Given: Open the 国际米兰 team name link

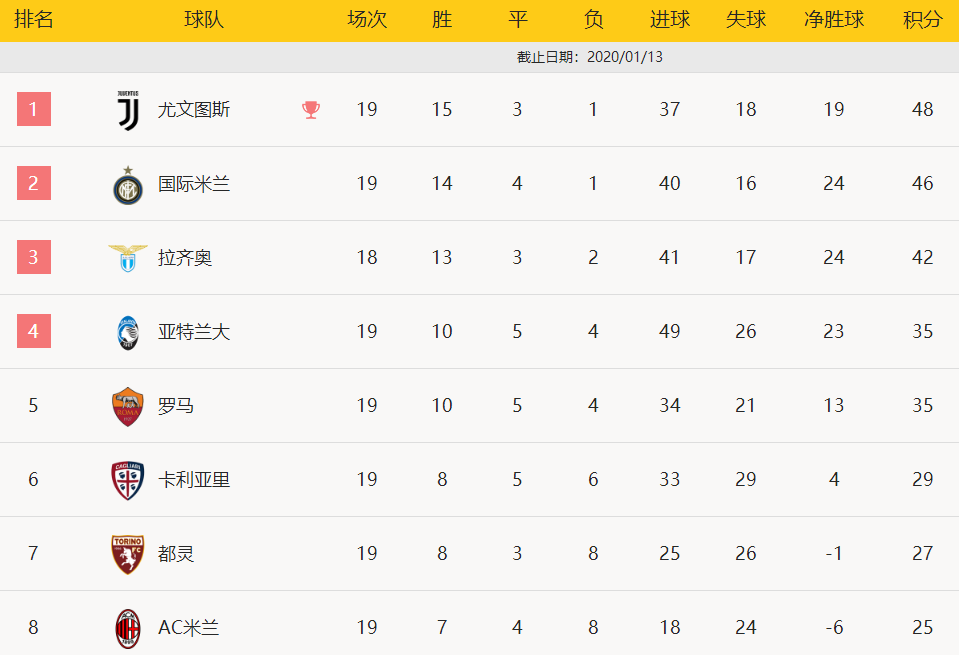Looking at the screenshot, I should (x=194, y=183).
